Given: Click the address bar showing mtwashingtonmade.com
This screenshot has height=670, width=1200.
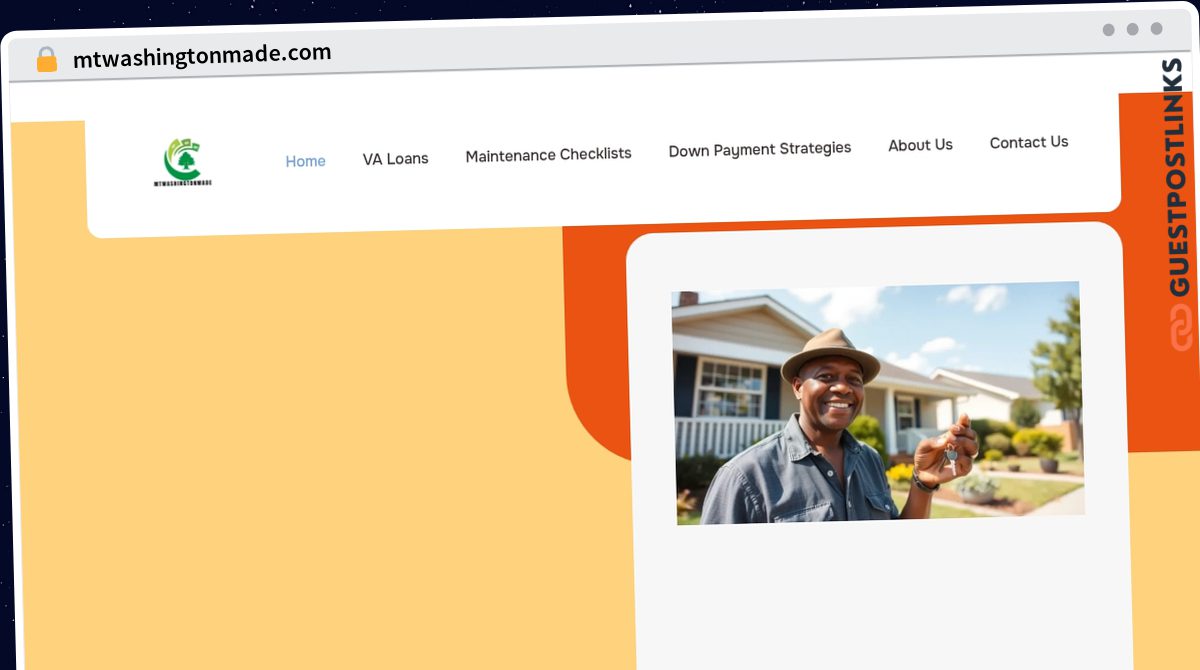Looking at the screenshot, I should 201,52.
